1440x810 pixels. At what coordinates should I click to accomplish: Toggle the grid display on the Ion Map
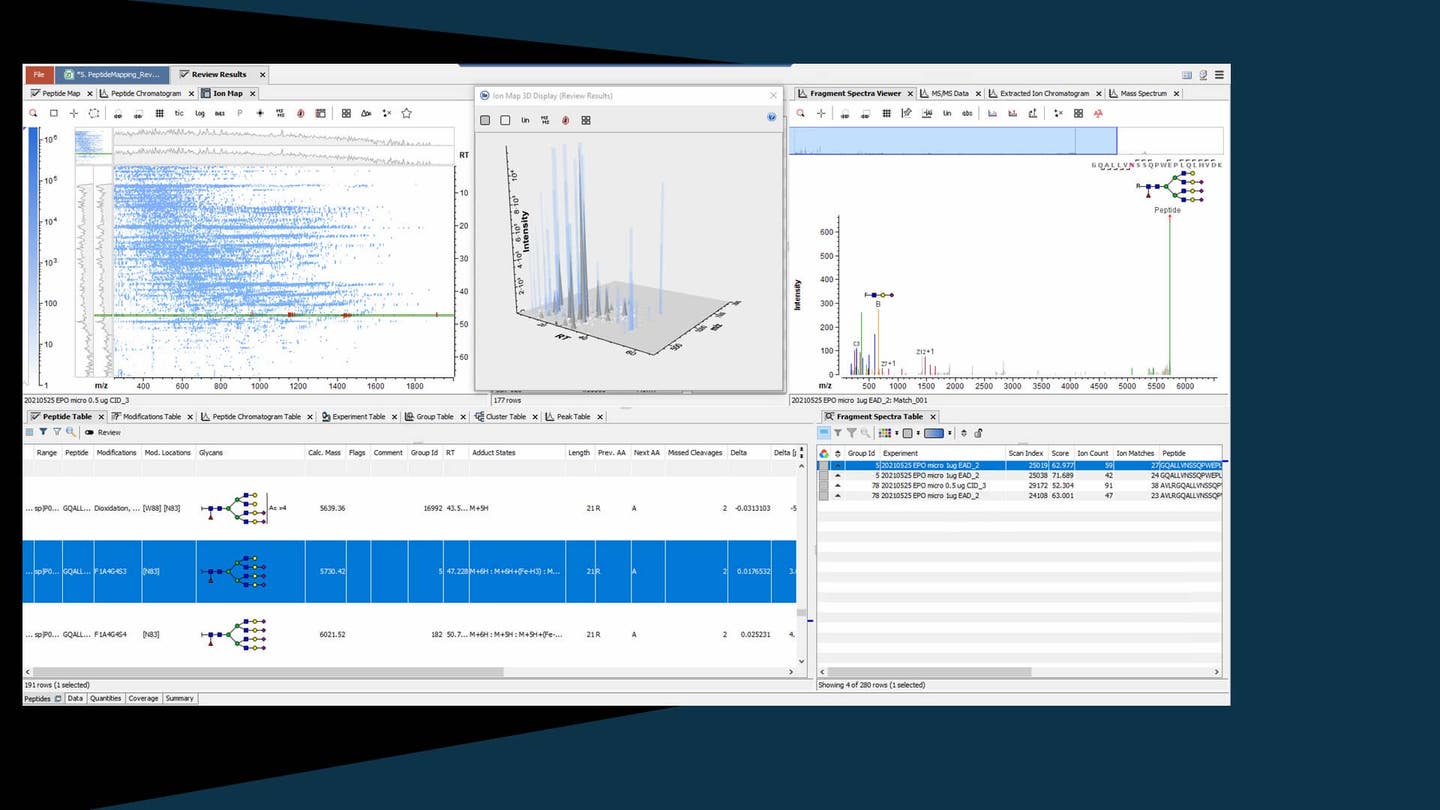[x=159, y=113]
